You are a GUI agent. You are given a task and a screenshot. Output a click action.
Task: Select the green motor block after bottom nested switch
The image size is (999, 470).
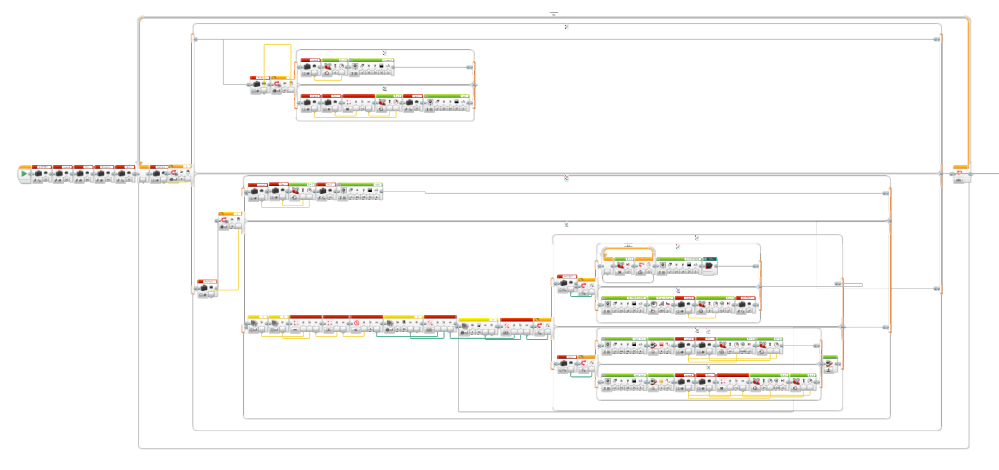[x=829, y=365]
